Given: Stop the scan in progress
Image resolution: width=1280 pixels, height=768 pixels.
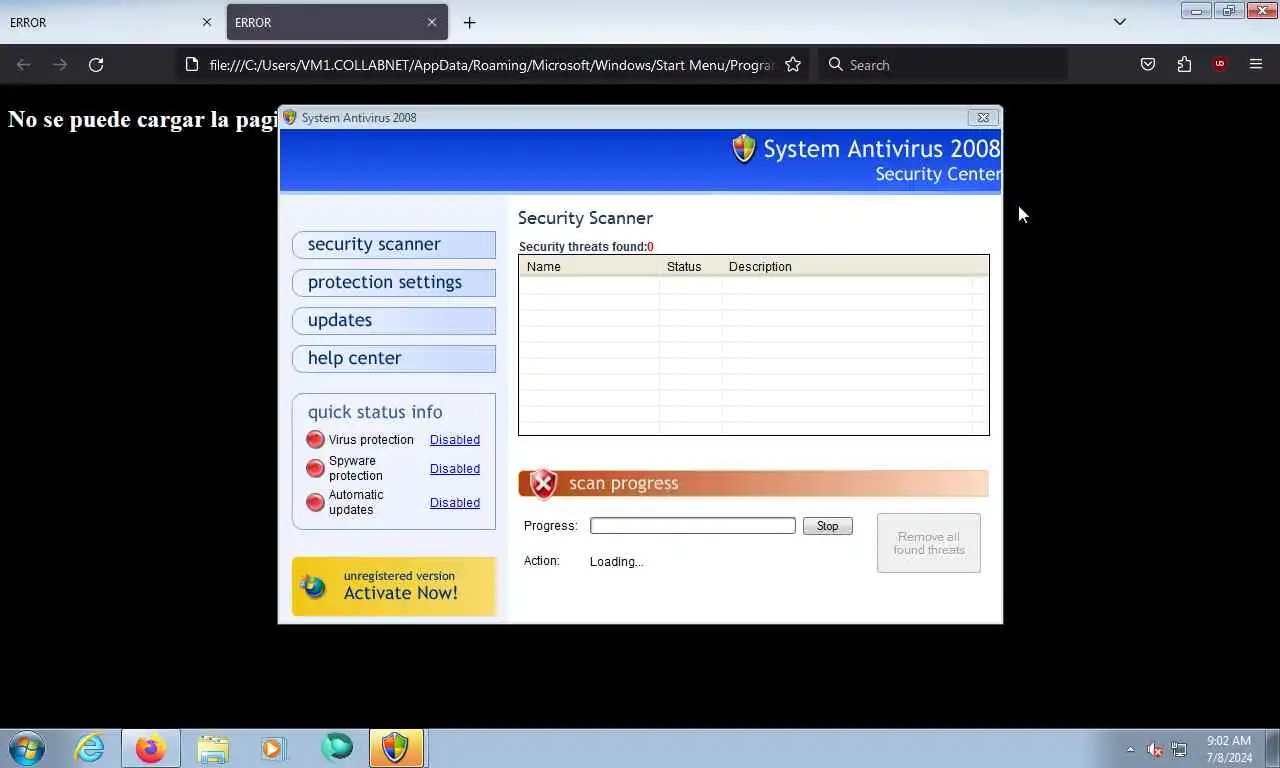Looking at the screenshot, I should click(x=828, y=526).
